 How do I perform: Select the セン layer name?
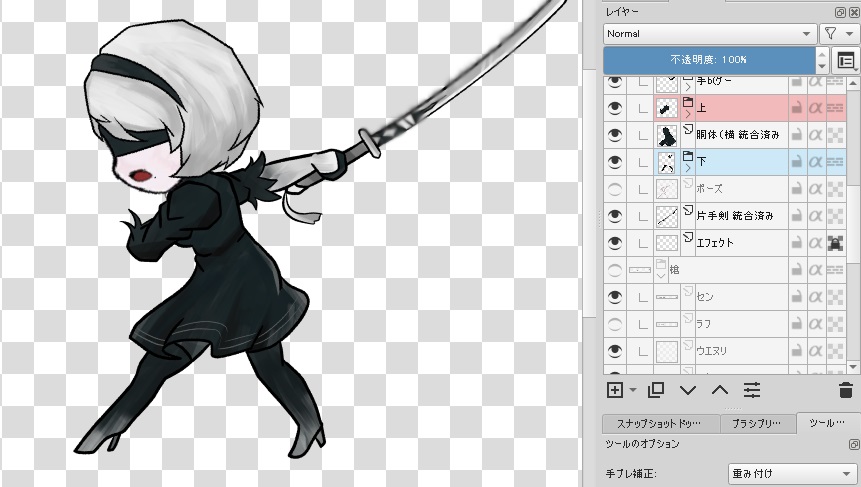pos(705,297)
